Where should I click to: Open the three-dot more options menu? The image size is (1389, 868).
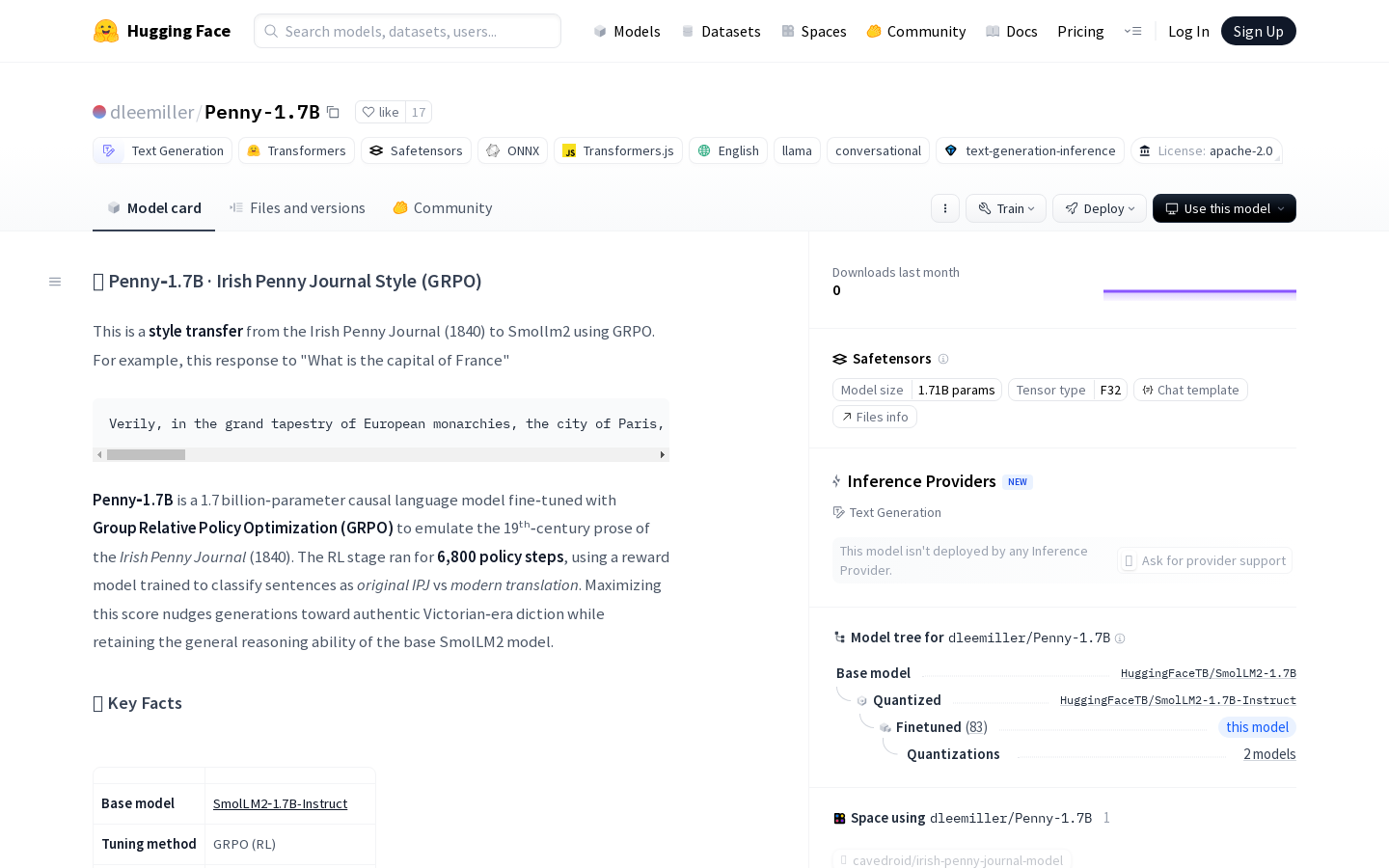(x=945, y=208)
